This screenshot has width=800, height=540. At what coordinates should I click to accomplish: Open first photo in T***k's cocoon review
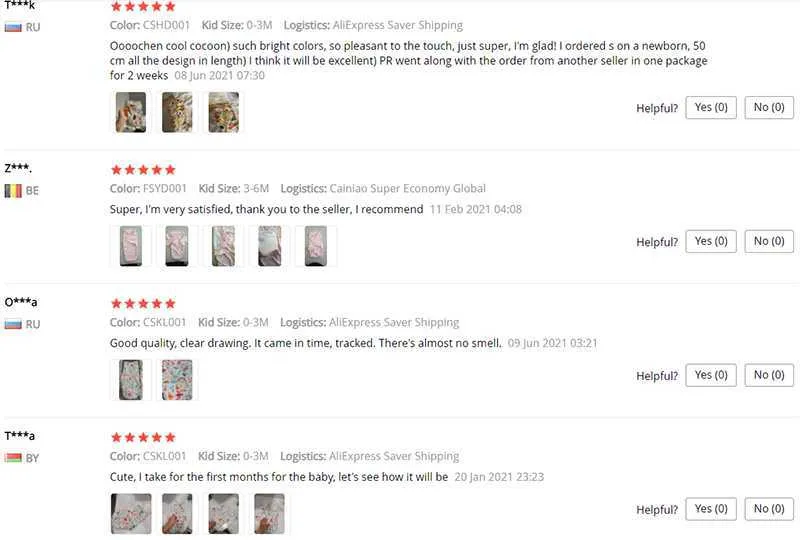coord(131,112)
